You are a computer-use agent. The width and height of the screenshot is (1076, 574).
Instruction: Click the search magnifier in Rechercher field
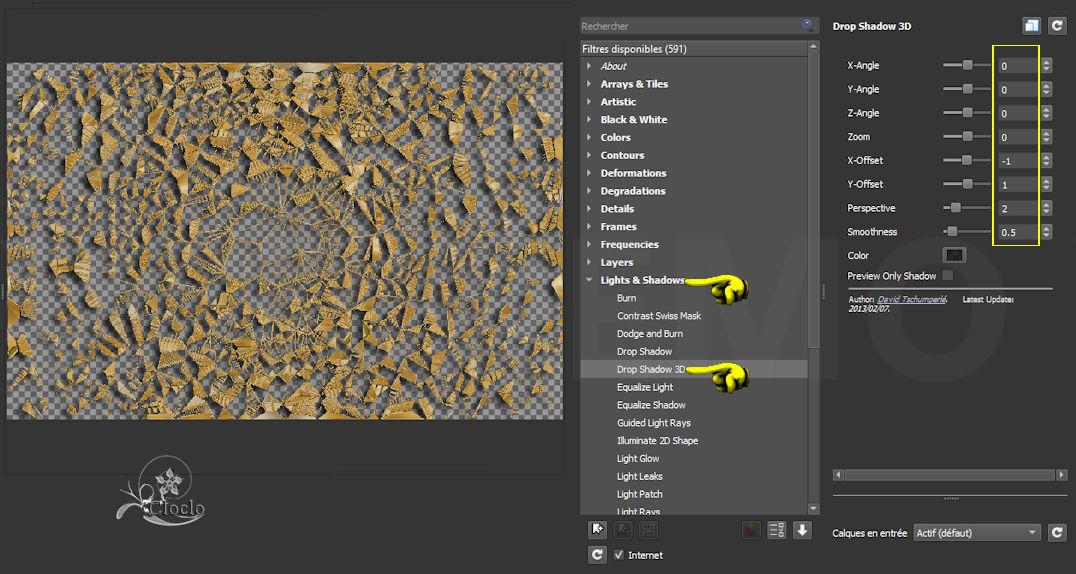point(807,25)
